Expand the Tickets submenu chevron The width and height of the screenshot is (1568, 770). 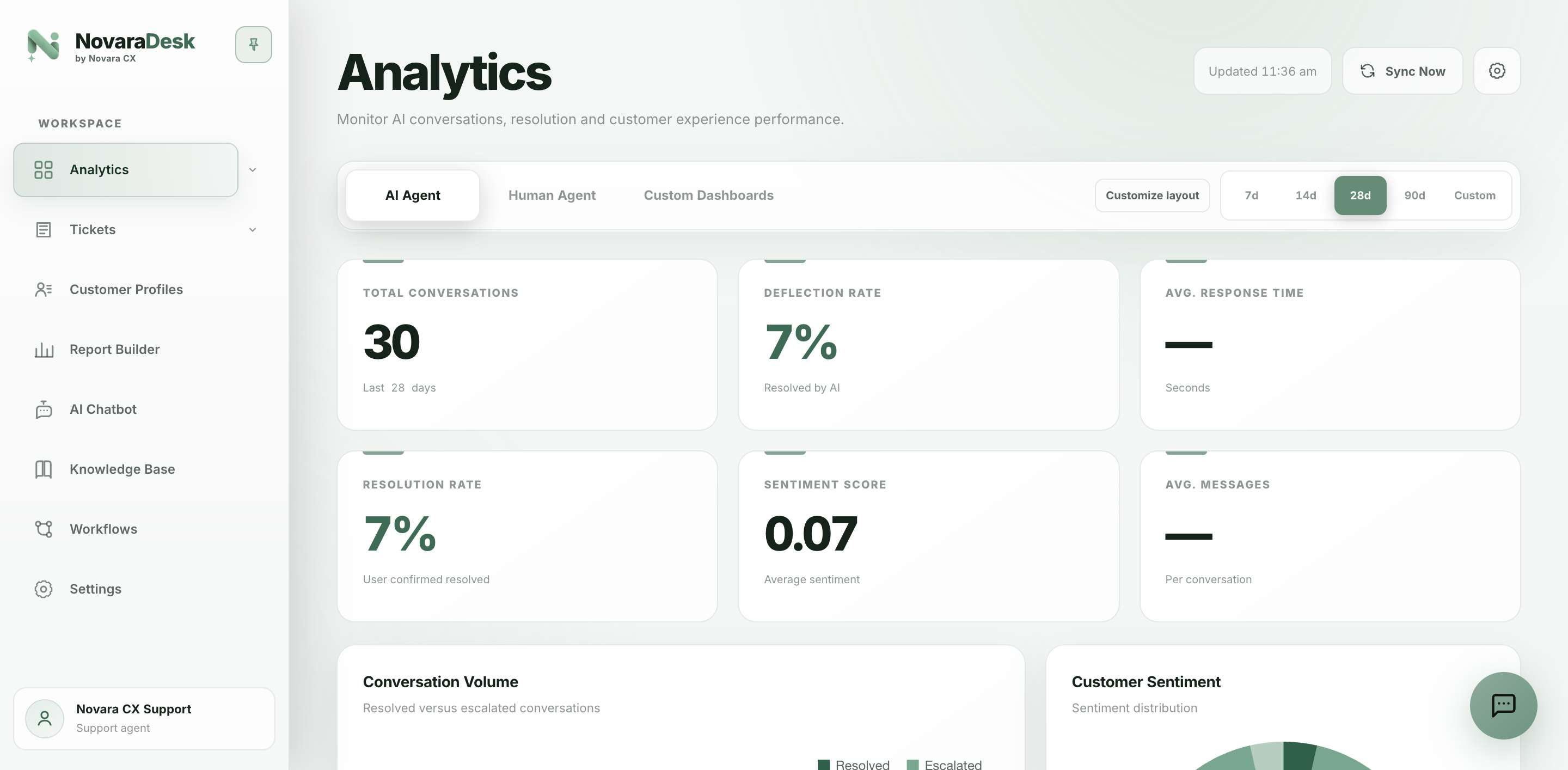coord(253,229)
